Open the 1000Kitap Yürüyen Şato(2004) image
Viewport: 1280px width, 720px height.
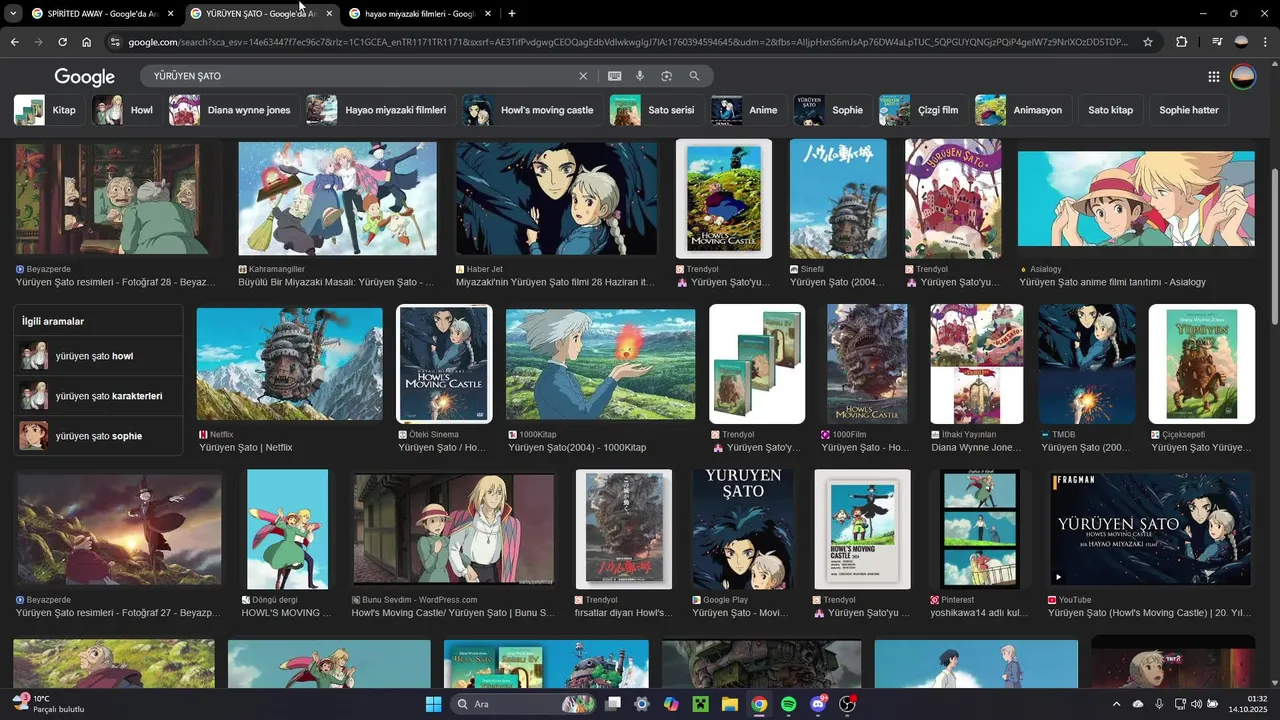[x=600, y=364]
